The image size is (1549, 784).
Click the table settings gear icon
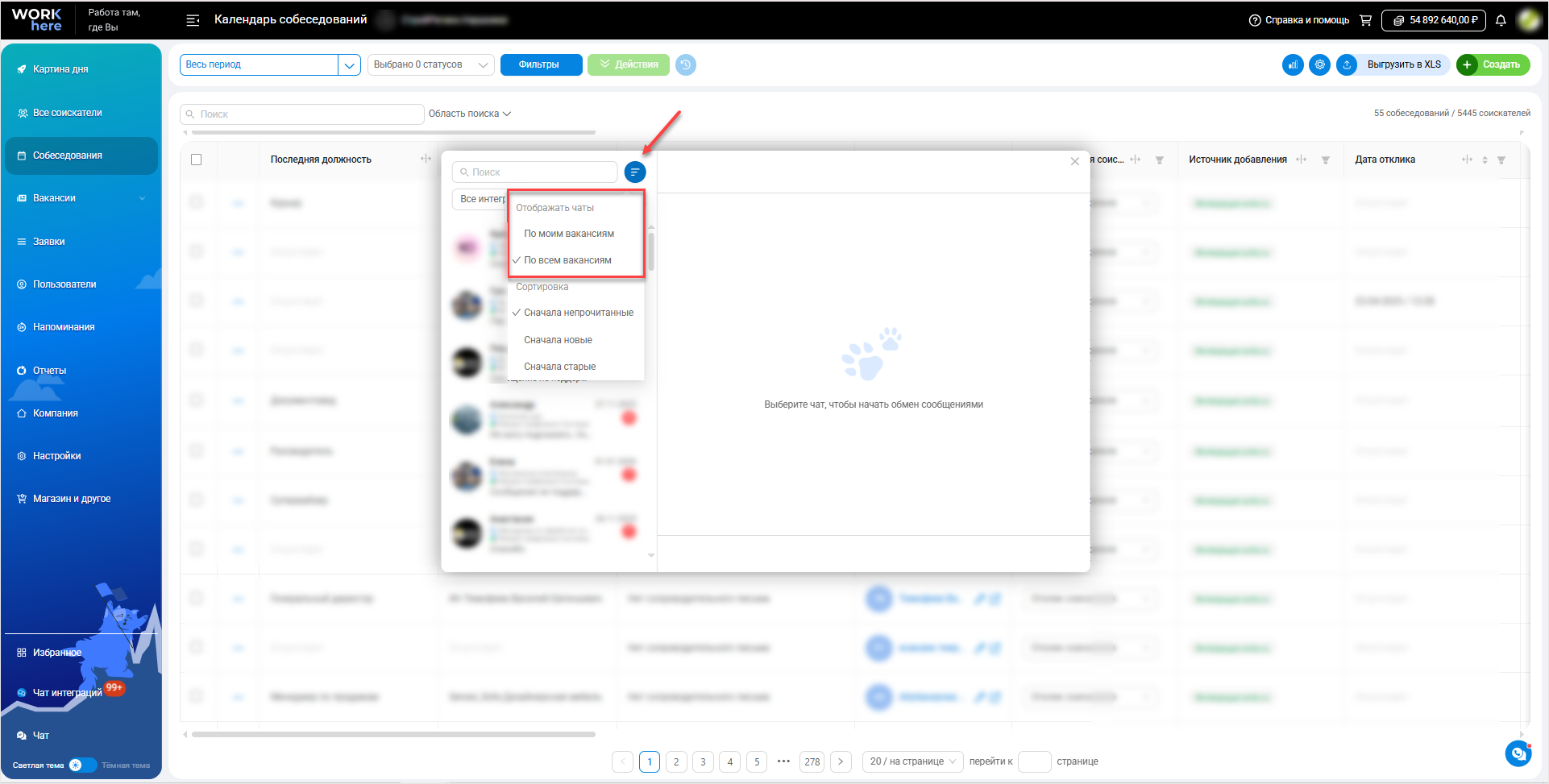point(1319,64)
